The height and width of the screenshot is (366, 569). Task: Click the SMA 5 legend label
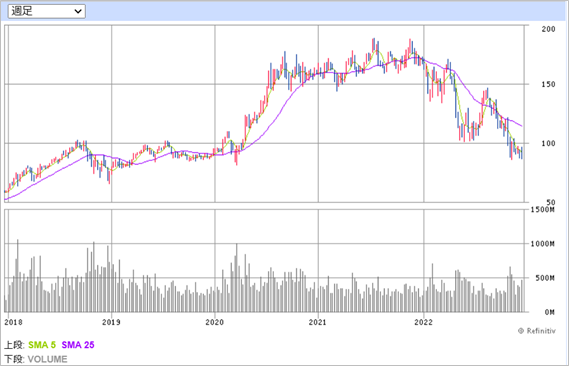(x=42, y=345)
